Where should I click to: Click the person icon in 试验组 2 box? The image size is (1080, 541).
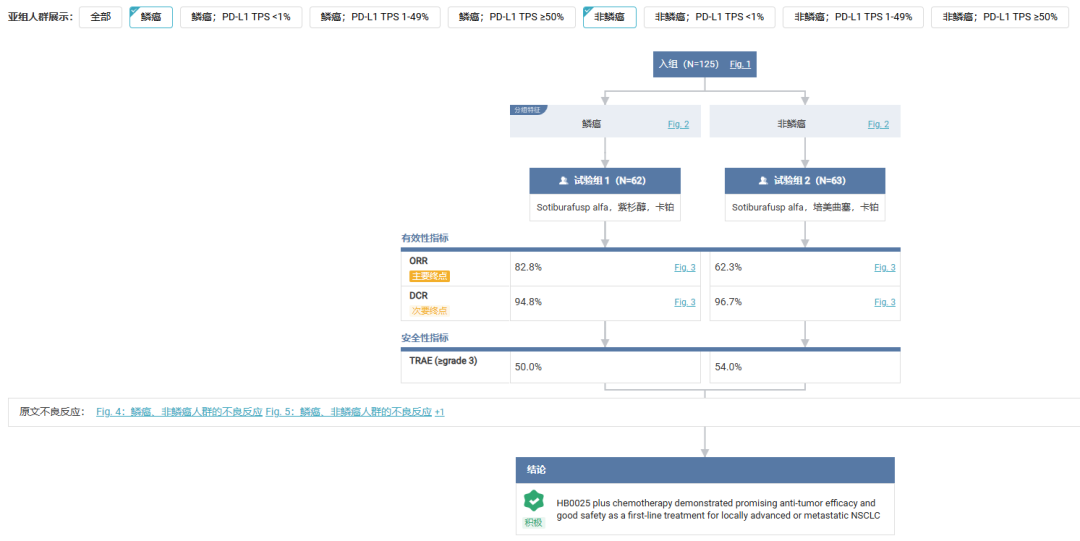pyautogui.click(x=763, y=181)
